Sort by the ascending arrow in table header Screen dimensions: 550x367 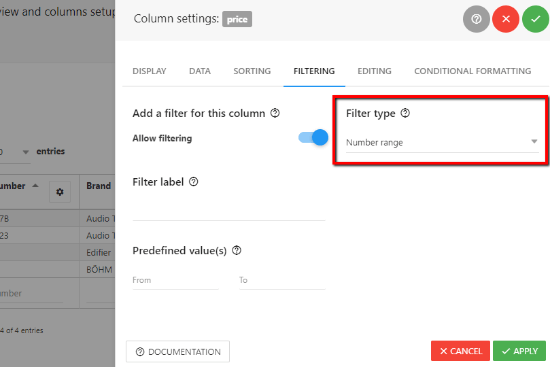coord(35,186)
